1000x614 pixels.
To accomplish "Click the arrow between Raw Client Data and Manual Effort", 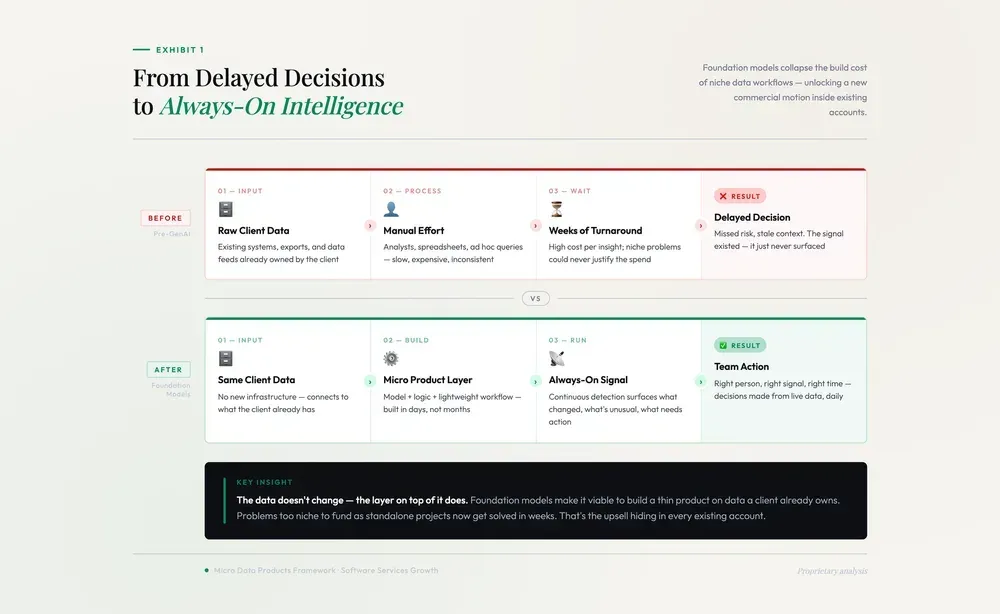I will pyautogui.click(x=370, y=226).
